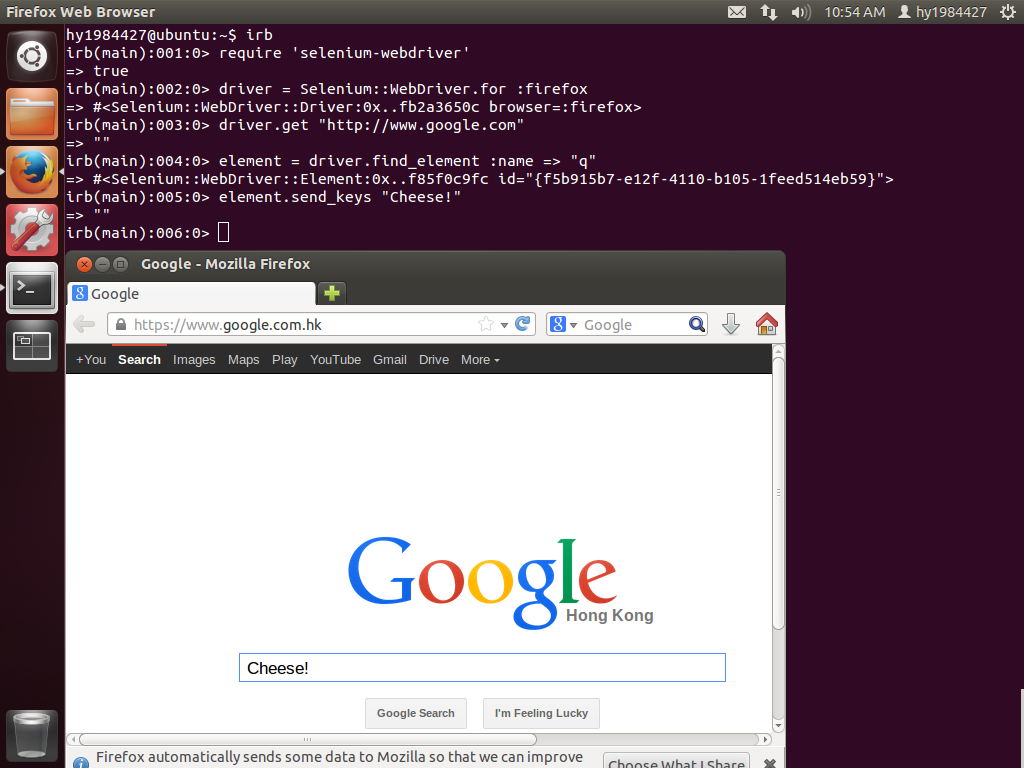Open the Ubuntu Dash home launcher
1024x768 pixels.
(31, 56)
